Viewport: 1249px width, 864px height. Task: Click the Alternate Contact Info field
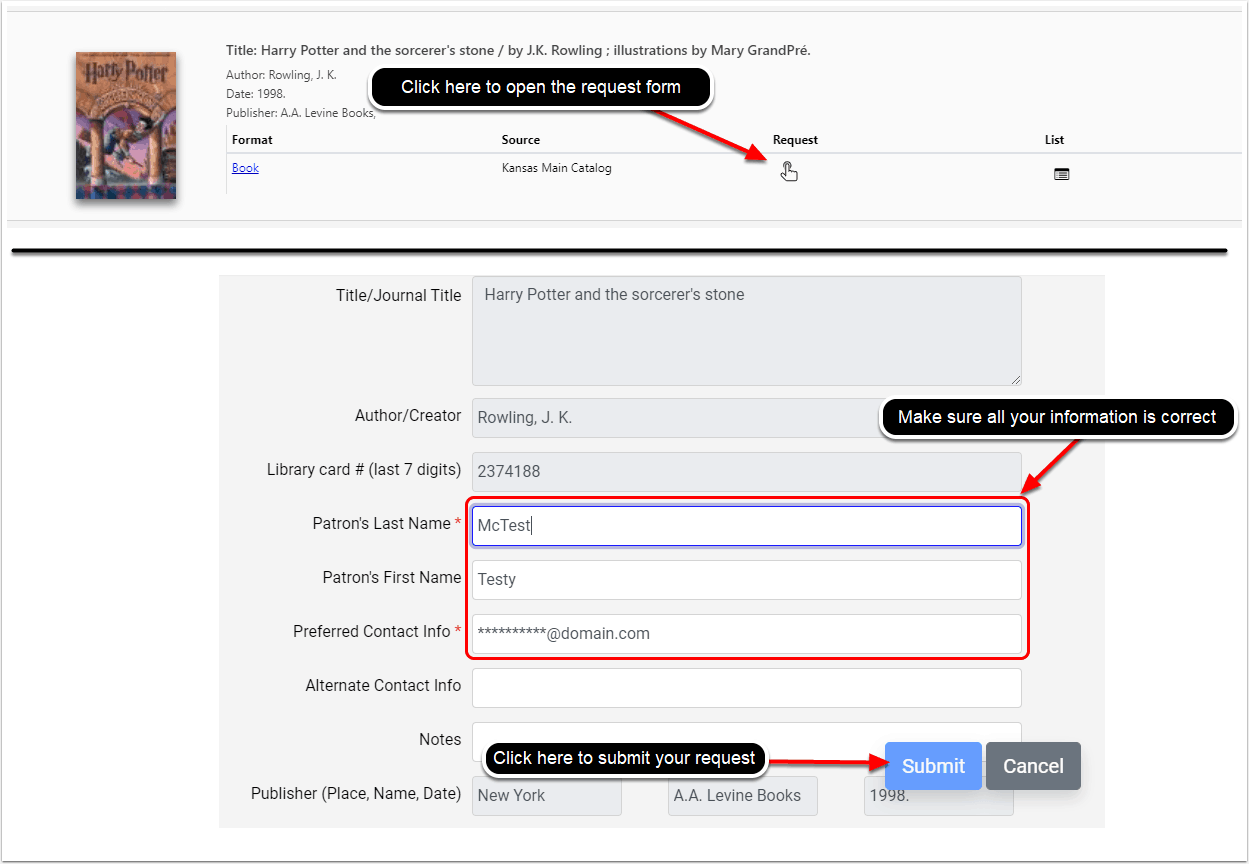(x=747, y=688)
